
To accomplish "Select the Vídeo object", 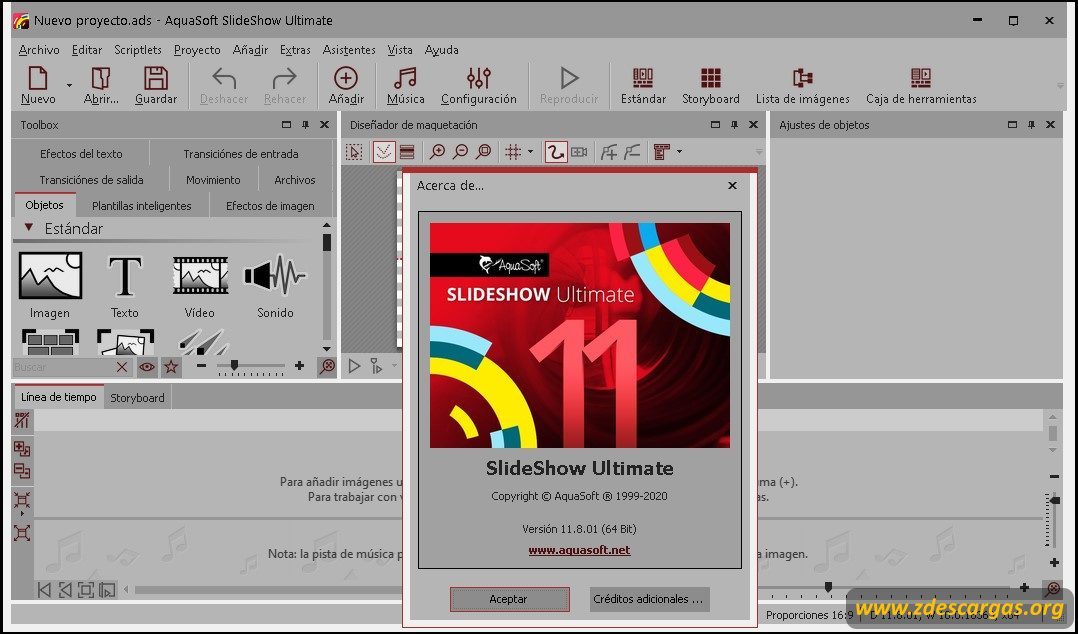I will coord(200,285).
